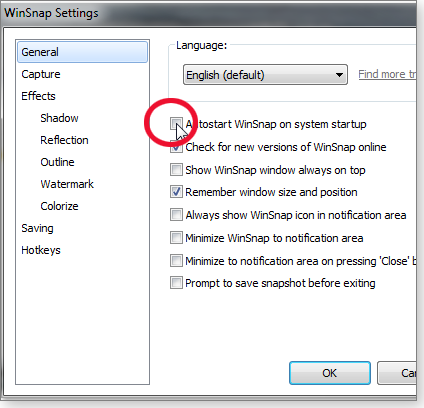Check Minimize WinSnap to notification area
This screenshot has height=408, width=424.
coord(176,238)
